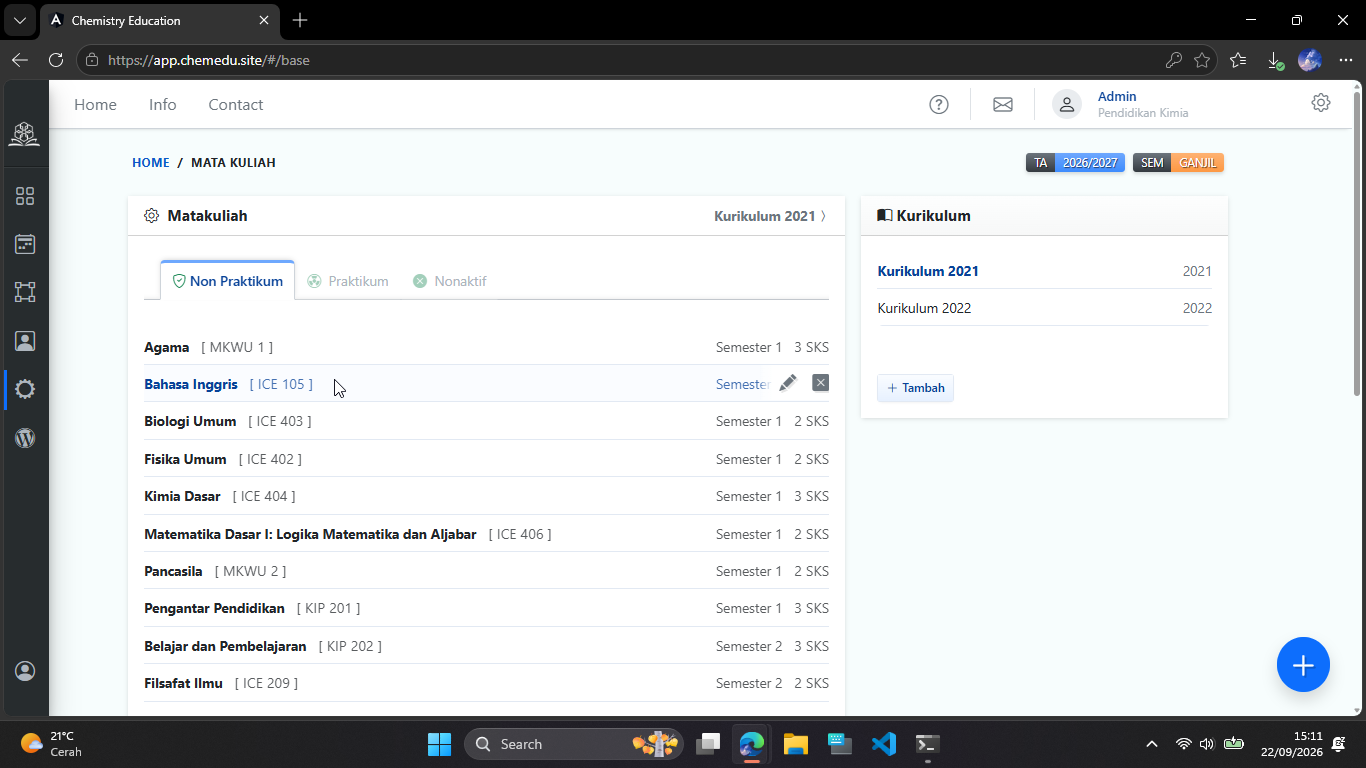Switch to the Nonaktif tab
The width and height of the screenshot is (1366, 768).
[x=450, y=281]
